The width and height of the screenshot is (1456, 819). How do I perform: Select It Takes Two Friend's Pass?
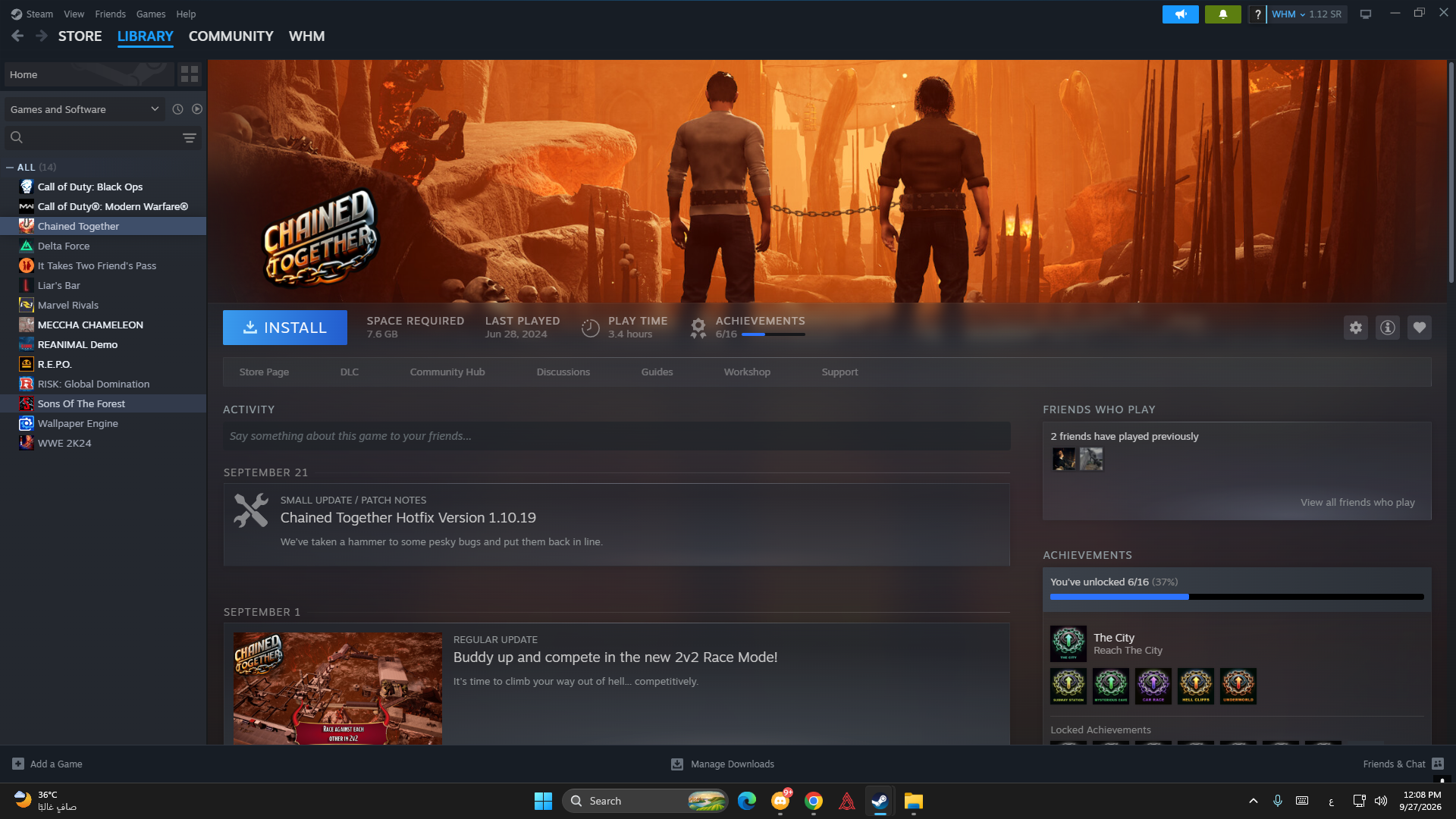[103, 265]
